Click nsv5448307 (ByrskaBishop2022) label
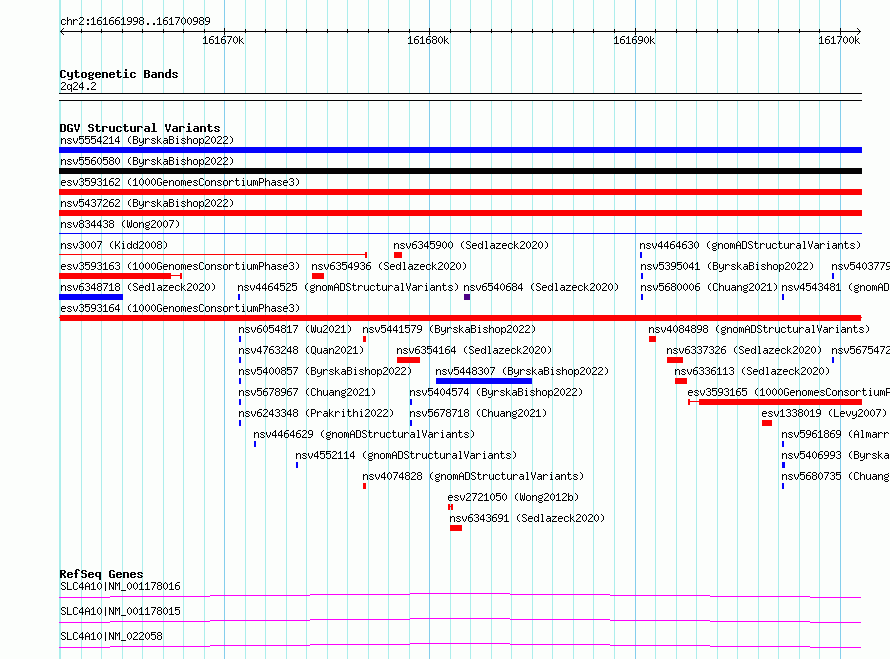The width and height of the screenshot is (890, 659). point(522,371)
